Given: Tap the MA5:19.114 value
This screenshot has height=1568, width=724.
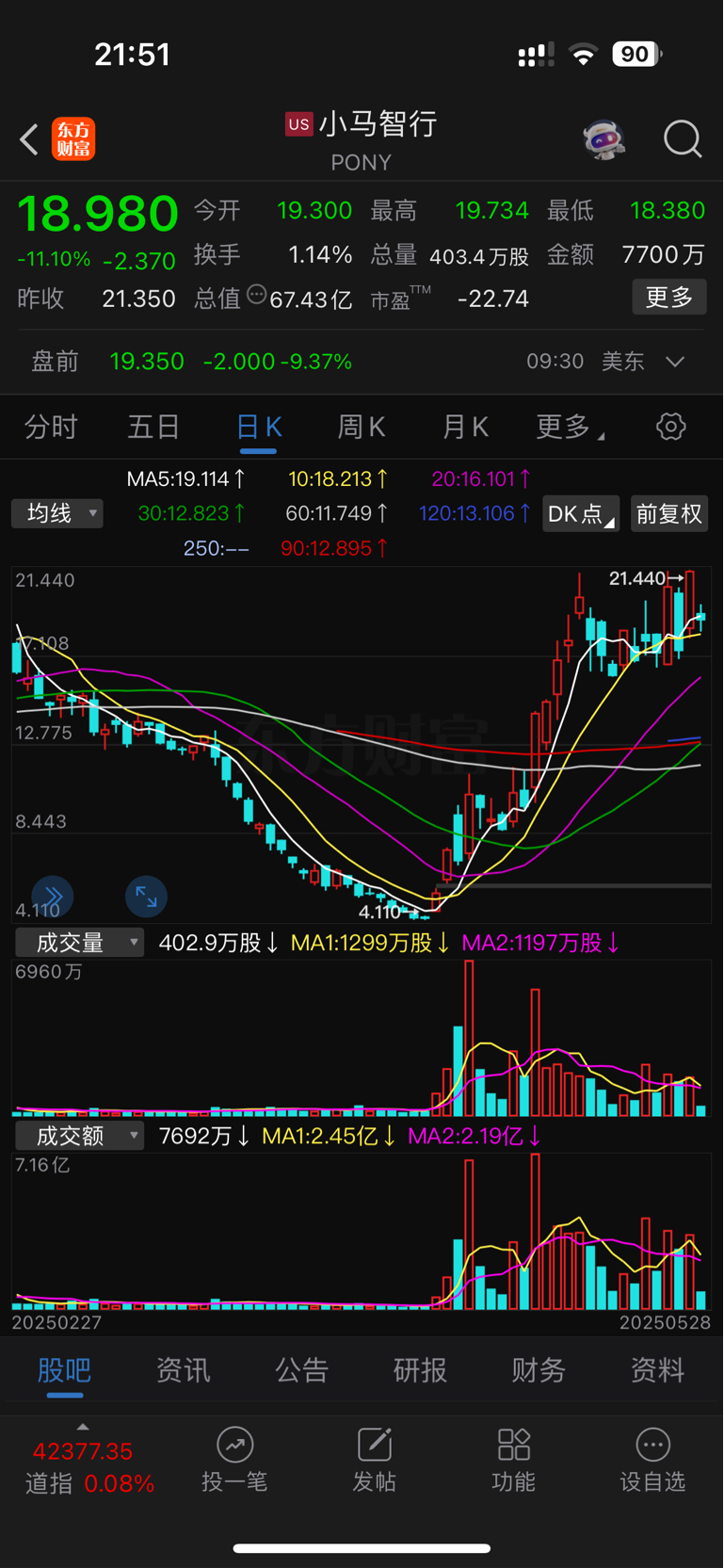Looking at the screenshot, I should (185, 479).
